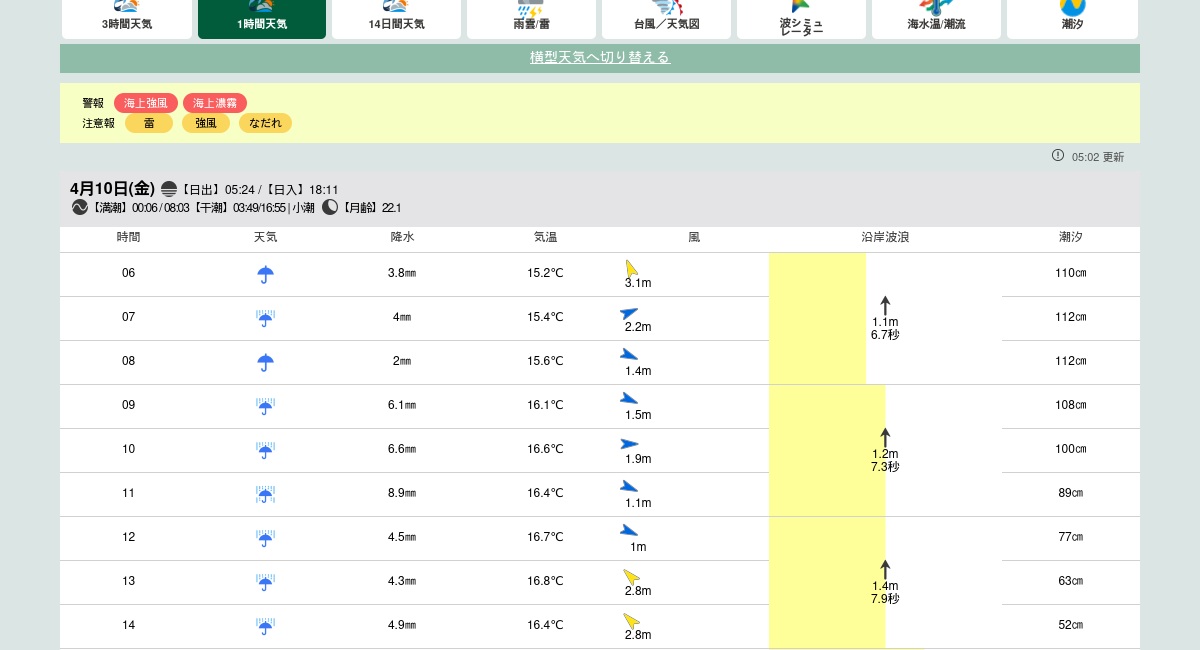1200x650 pixels.
Task: Open the 台風/天気図 tab
Action: click(666, 19)
